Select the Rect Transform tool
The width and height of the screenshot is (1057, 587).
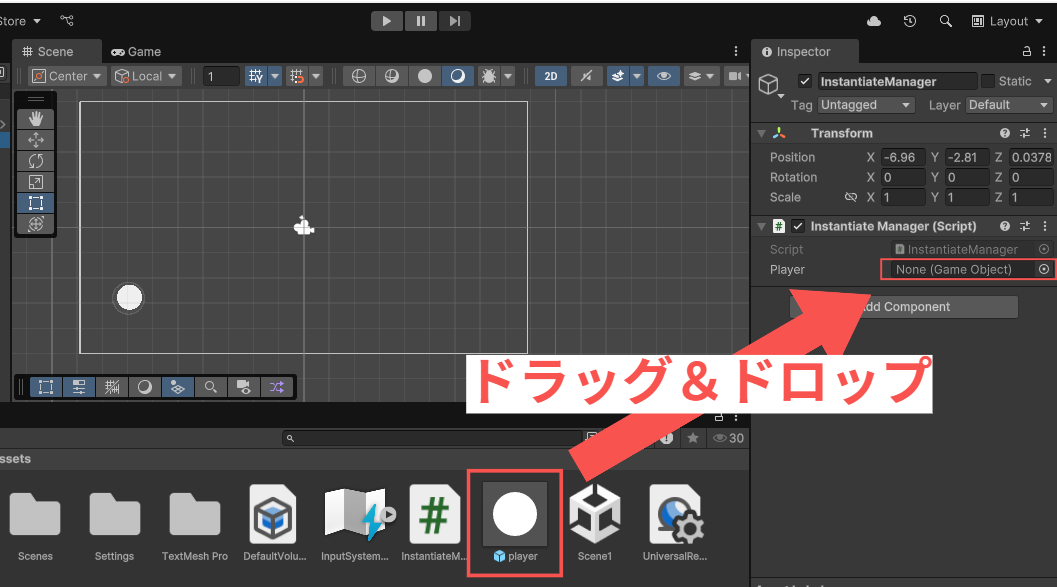pyautogui.click(x=37, y=202)
